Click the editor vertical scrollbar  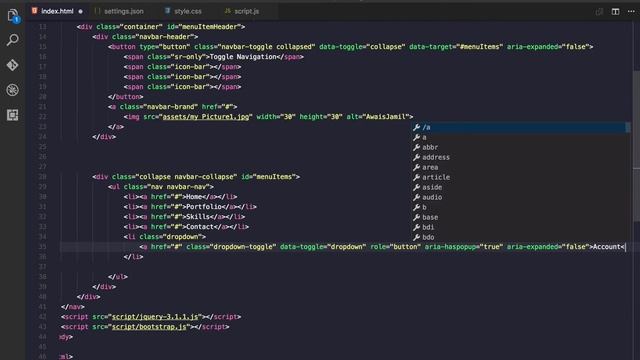tap(636, 147)
